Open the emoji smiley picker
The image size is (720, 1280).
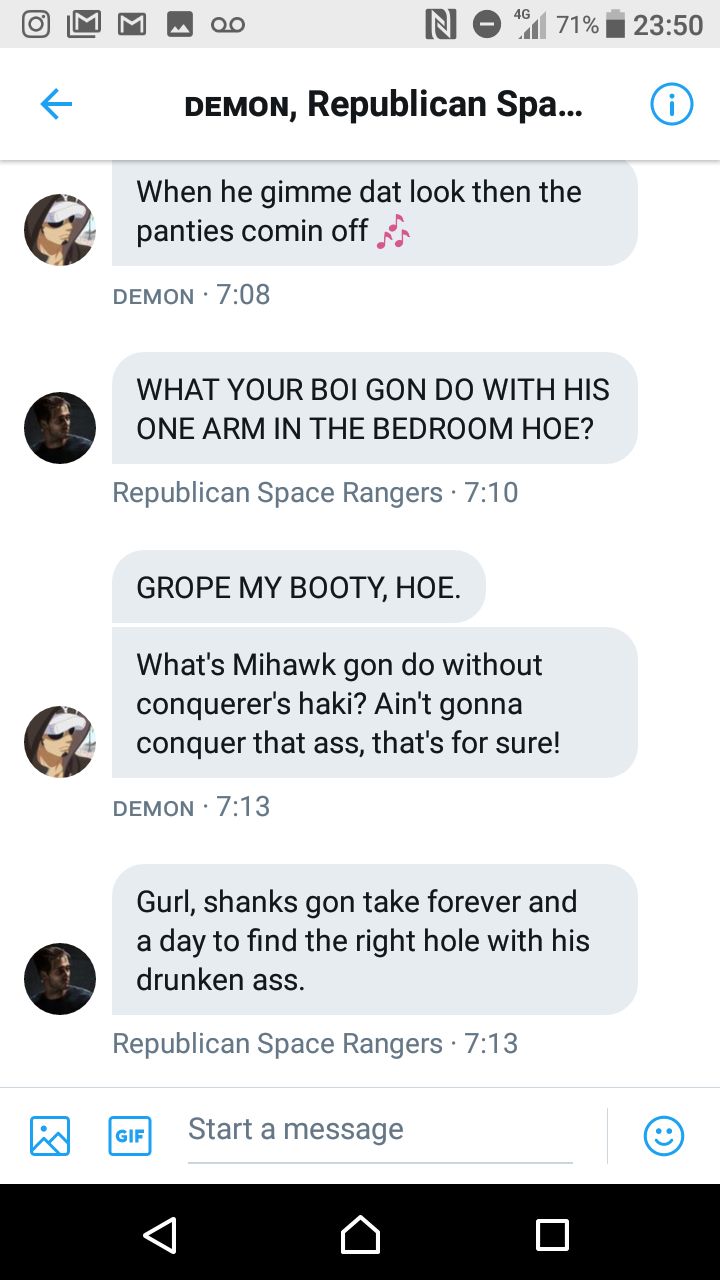664,1136
